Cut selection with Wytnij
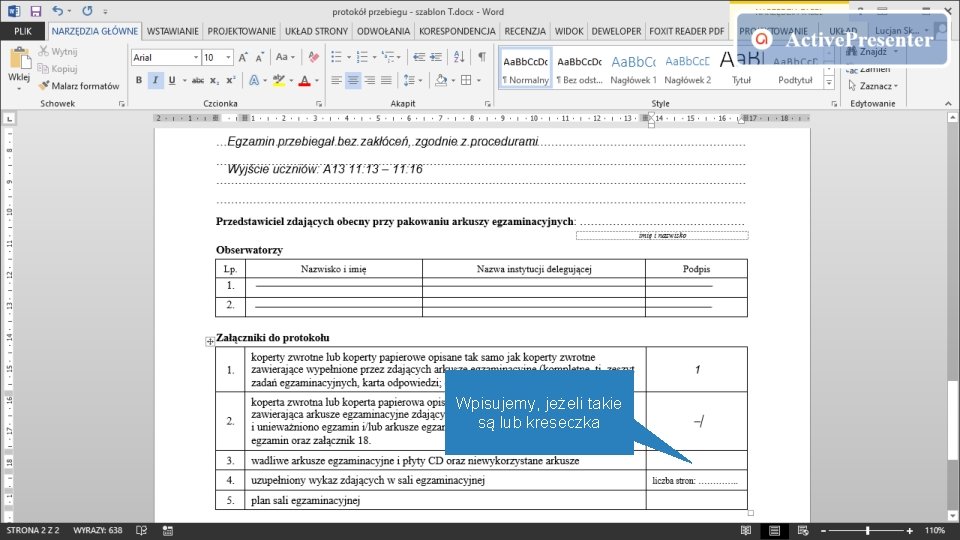The height and width of the screenshot is (540, 960). [x=58, y=51]
